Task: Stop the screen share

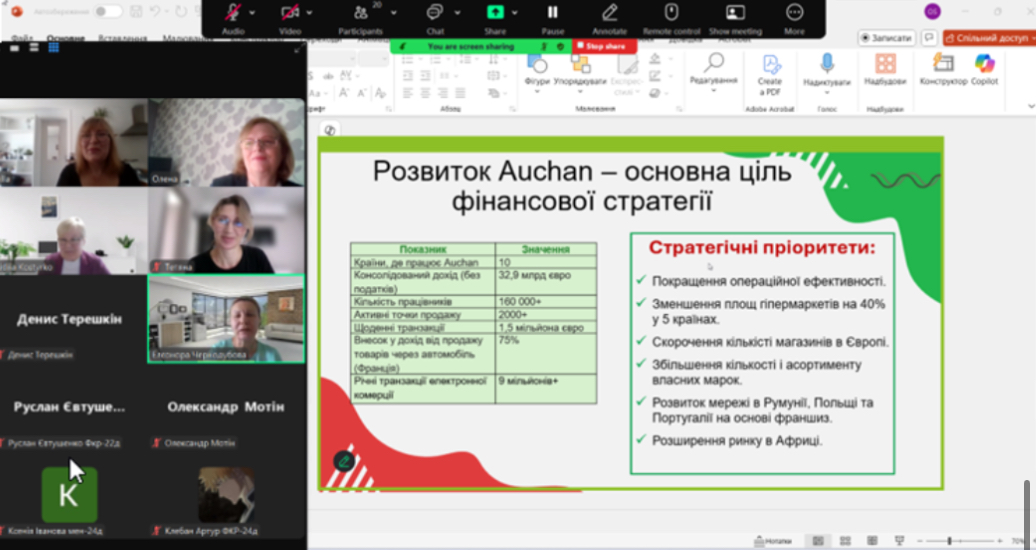Action: pos(605,46)
